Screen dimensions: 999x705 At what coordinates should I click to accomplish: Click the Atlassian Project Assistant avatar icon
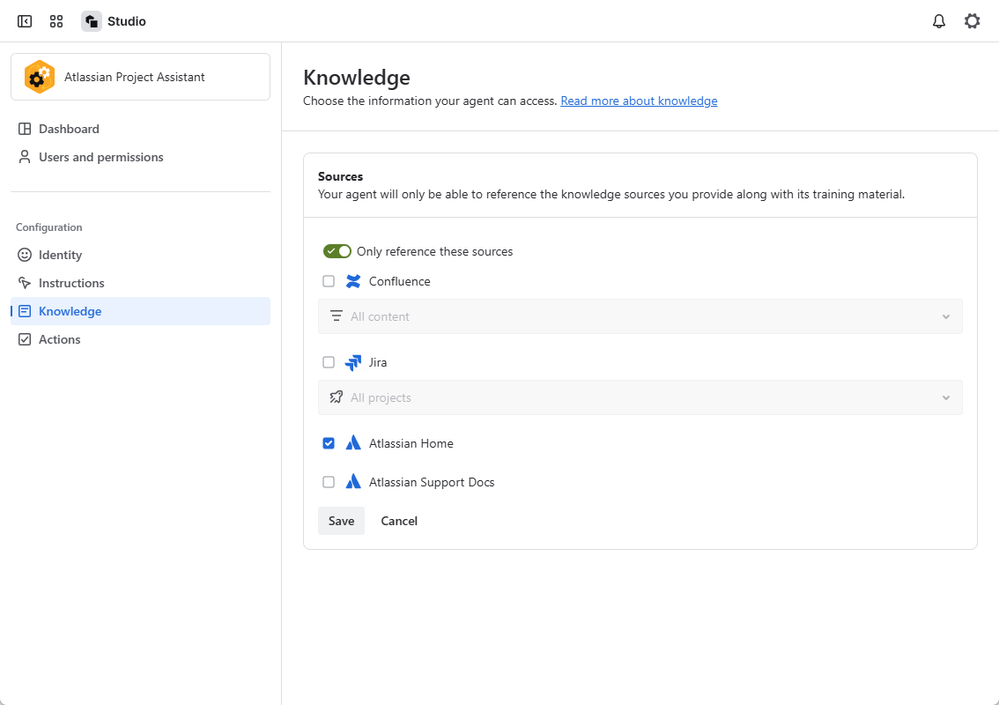click(39, 77)
